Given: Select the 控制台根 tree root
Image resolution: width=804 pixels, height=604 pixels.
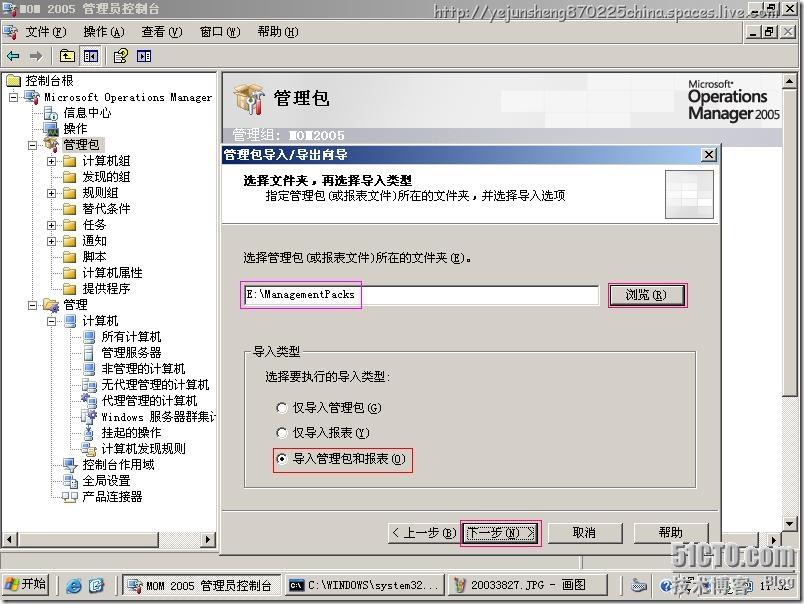Looking at the screenshot, I should (x=49, y=81).
